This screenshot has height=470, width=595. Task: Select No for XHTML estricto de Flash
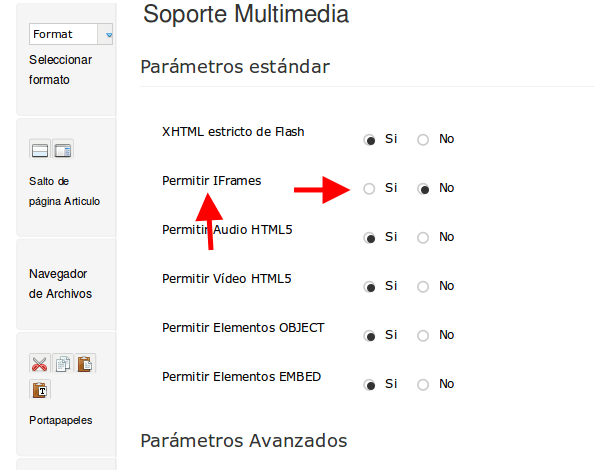coord(423,140)
